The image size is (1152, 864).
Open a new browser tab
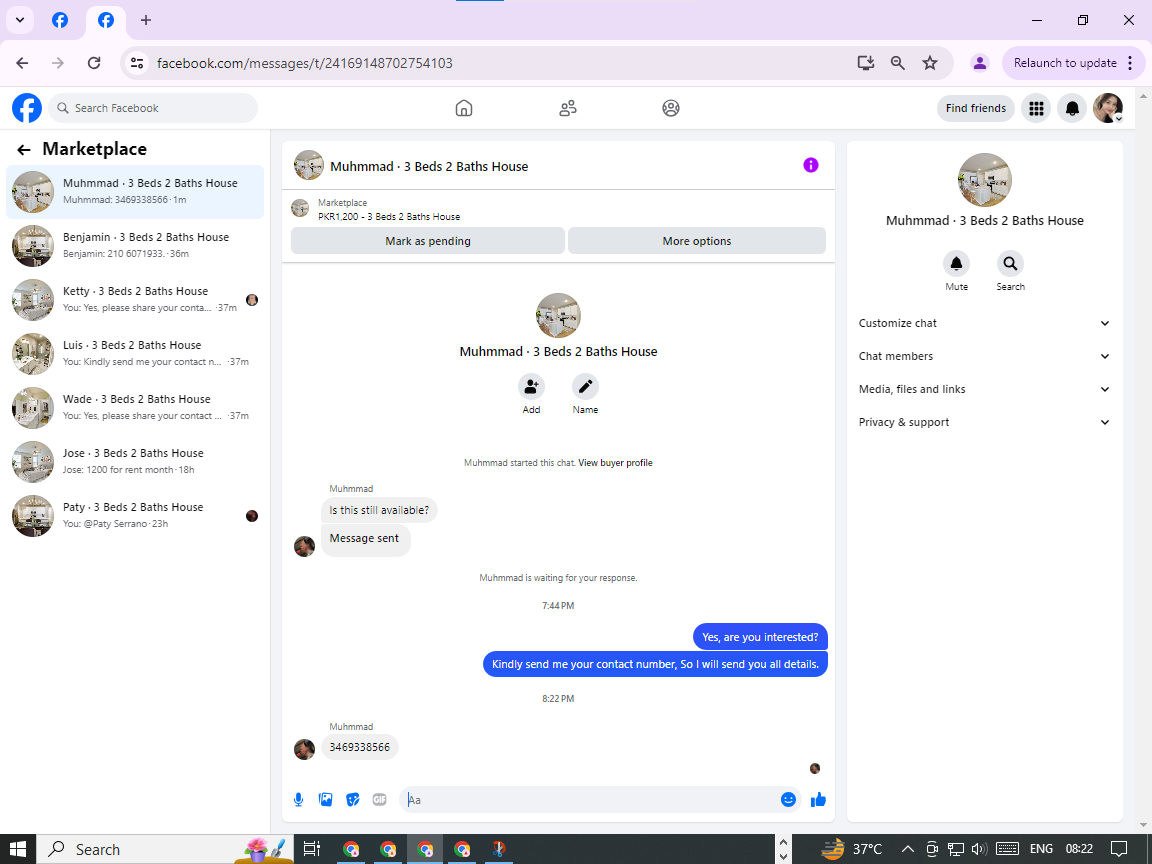coord(145,21)
